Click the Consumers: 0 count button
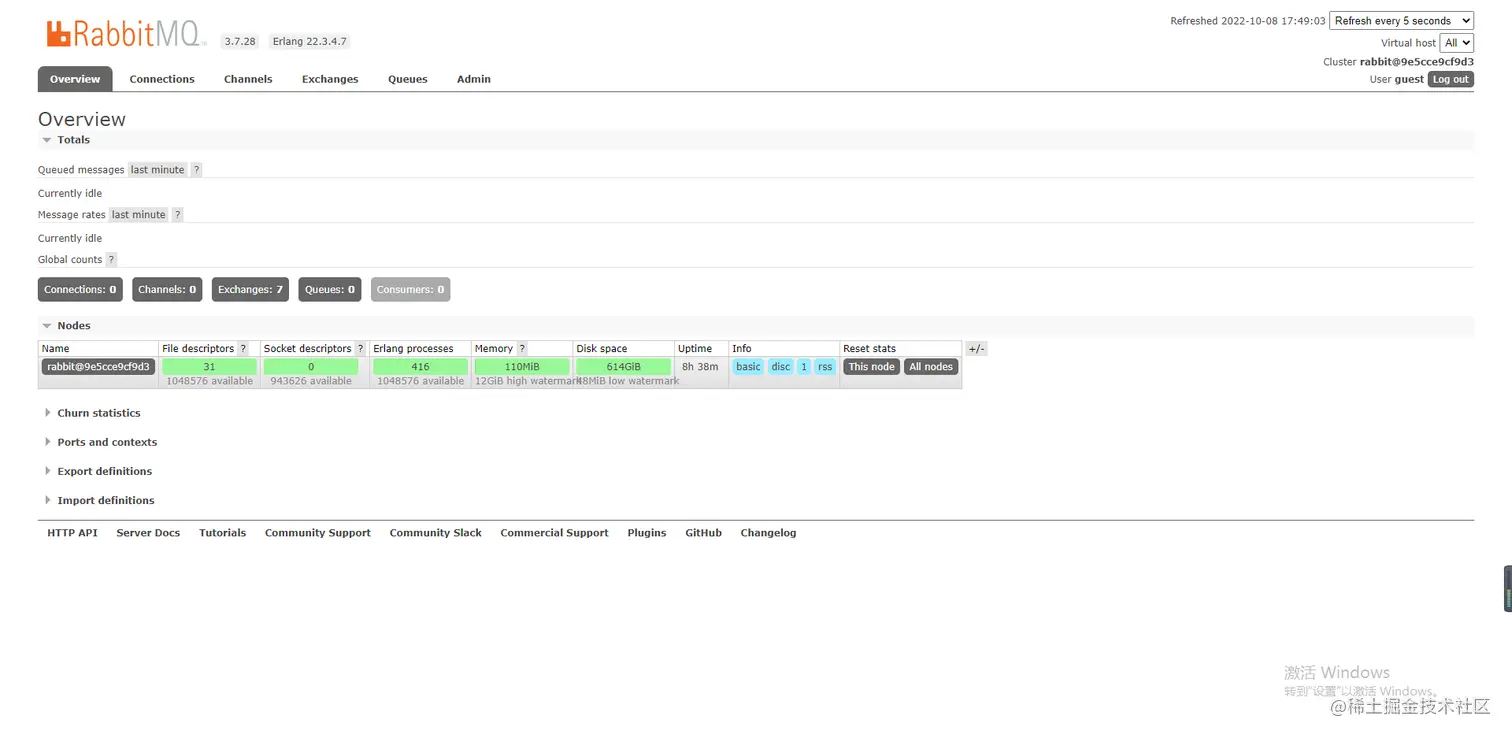 410,290
